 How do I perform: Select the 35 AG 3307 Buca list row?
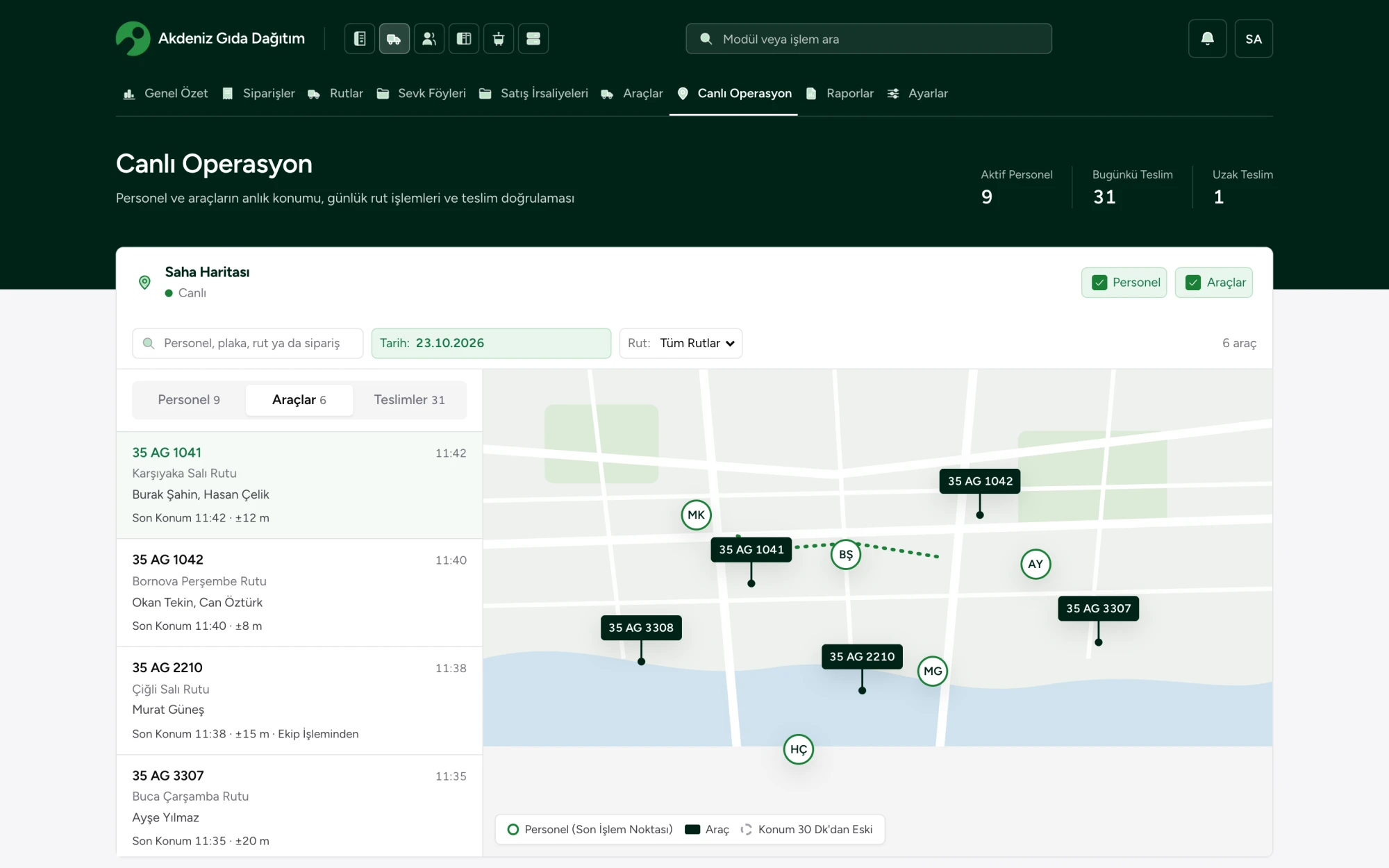(x=299, y=806)
